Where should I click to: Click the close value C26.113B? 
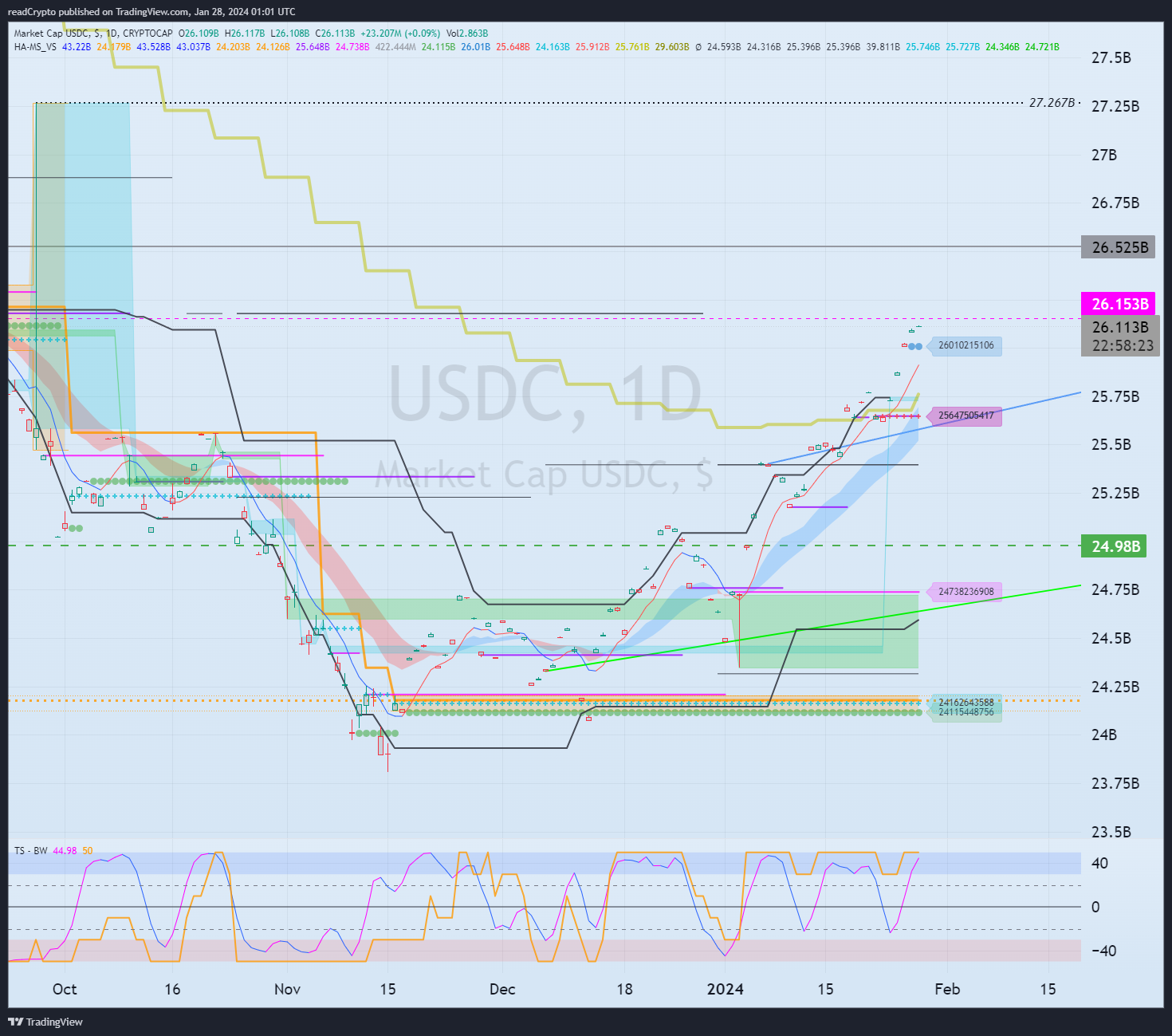(335, 33)
